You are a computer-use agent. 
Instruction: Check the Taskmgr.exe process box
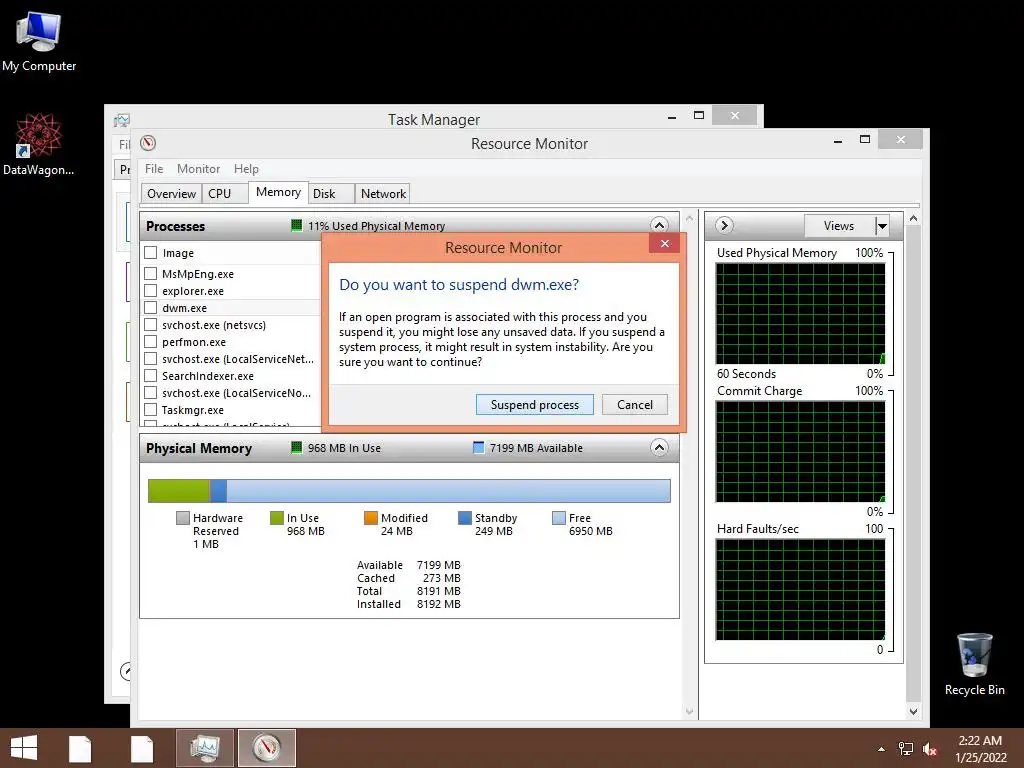coord(151,409)
